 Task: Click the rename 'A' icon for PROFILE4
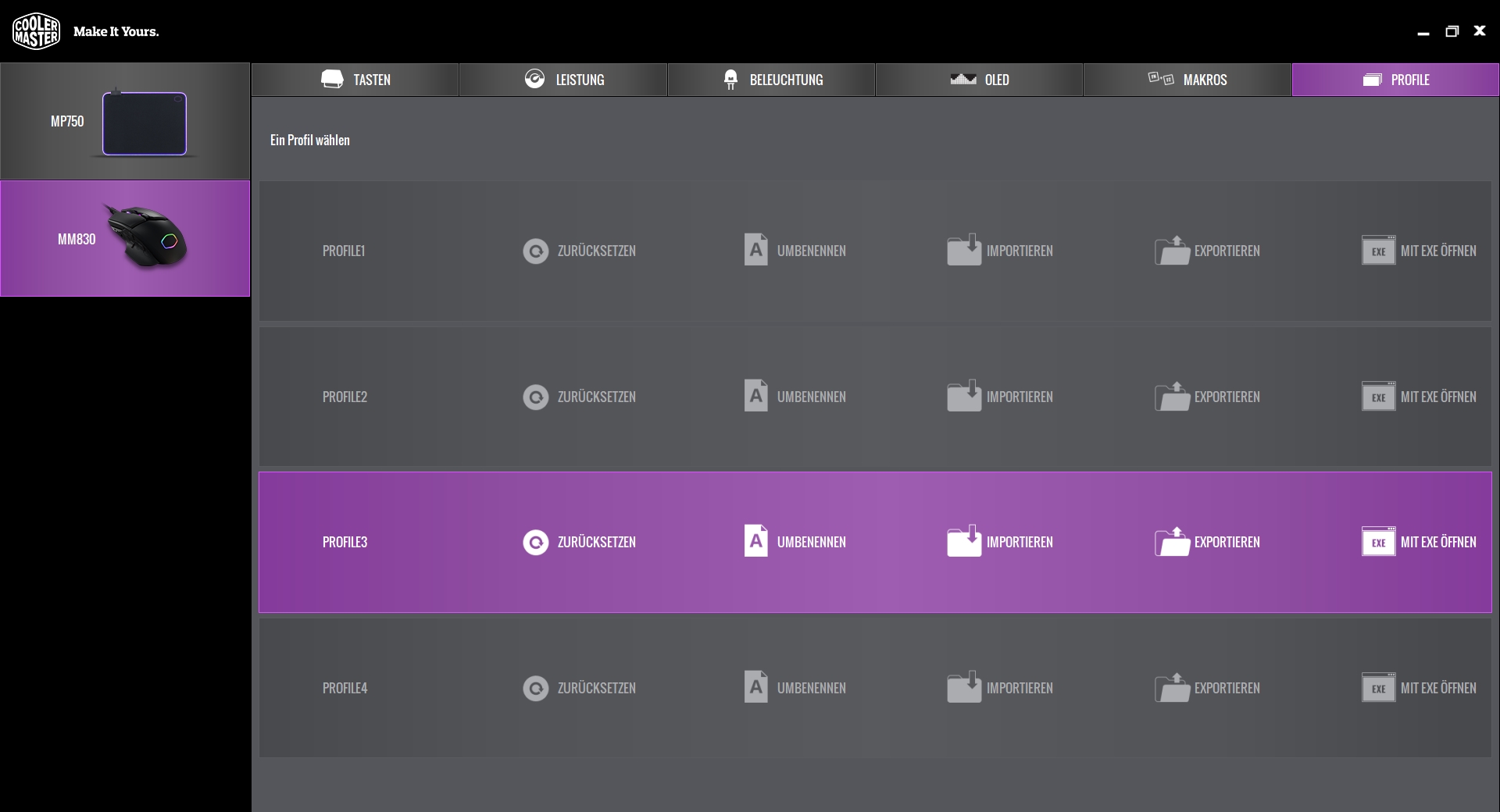[755, 687]
